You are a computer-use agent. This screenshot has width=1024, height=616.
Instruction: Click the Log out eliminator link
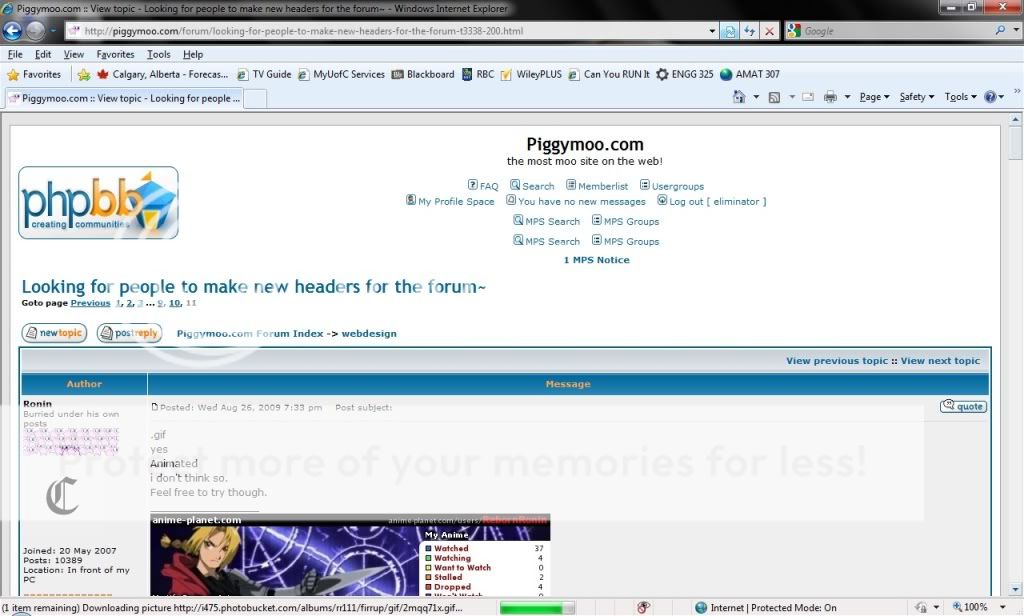(x=712, y=201)
